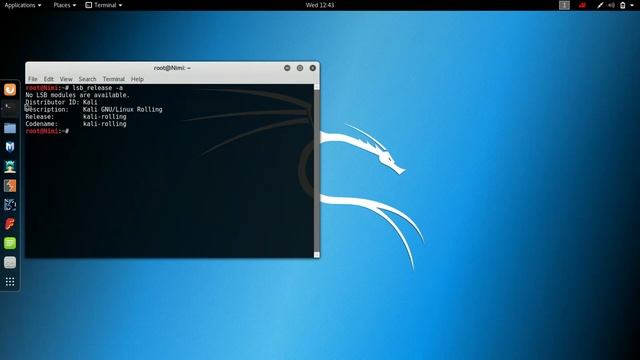Click the terminal scrollbar up arrow
This screenshot has height=360, width=640.
317,87
